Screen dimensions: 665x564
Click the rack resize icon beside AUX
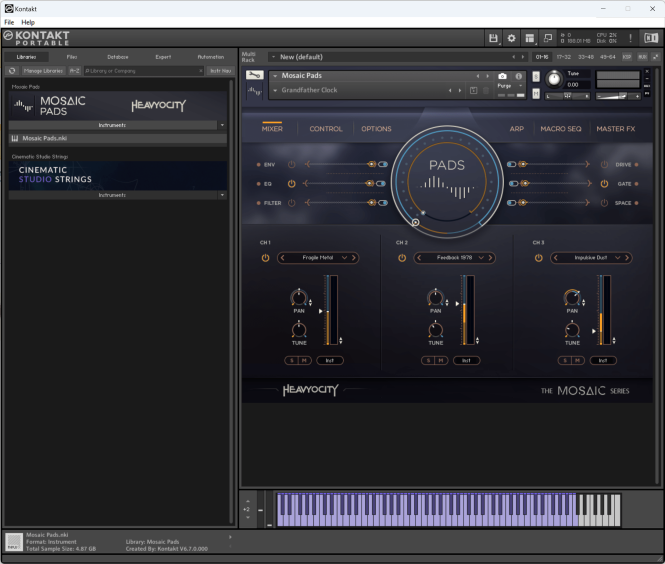pos(656,57)
